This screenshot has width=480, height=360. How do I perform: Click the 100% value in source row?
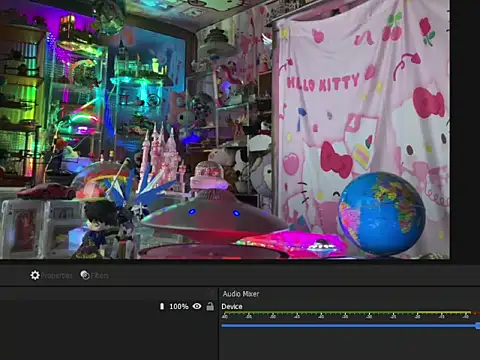[179, 306]
